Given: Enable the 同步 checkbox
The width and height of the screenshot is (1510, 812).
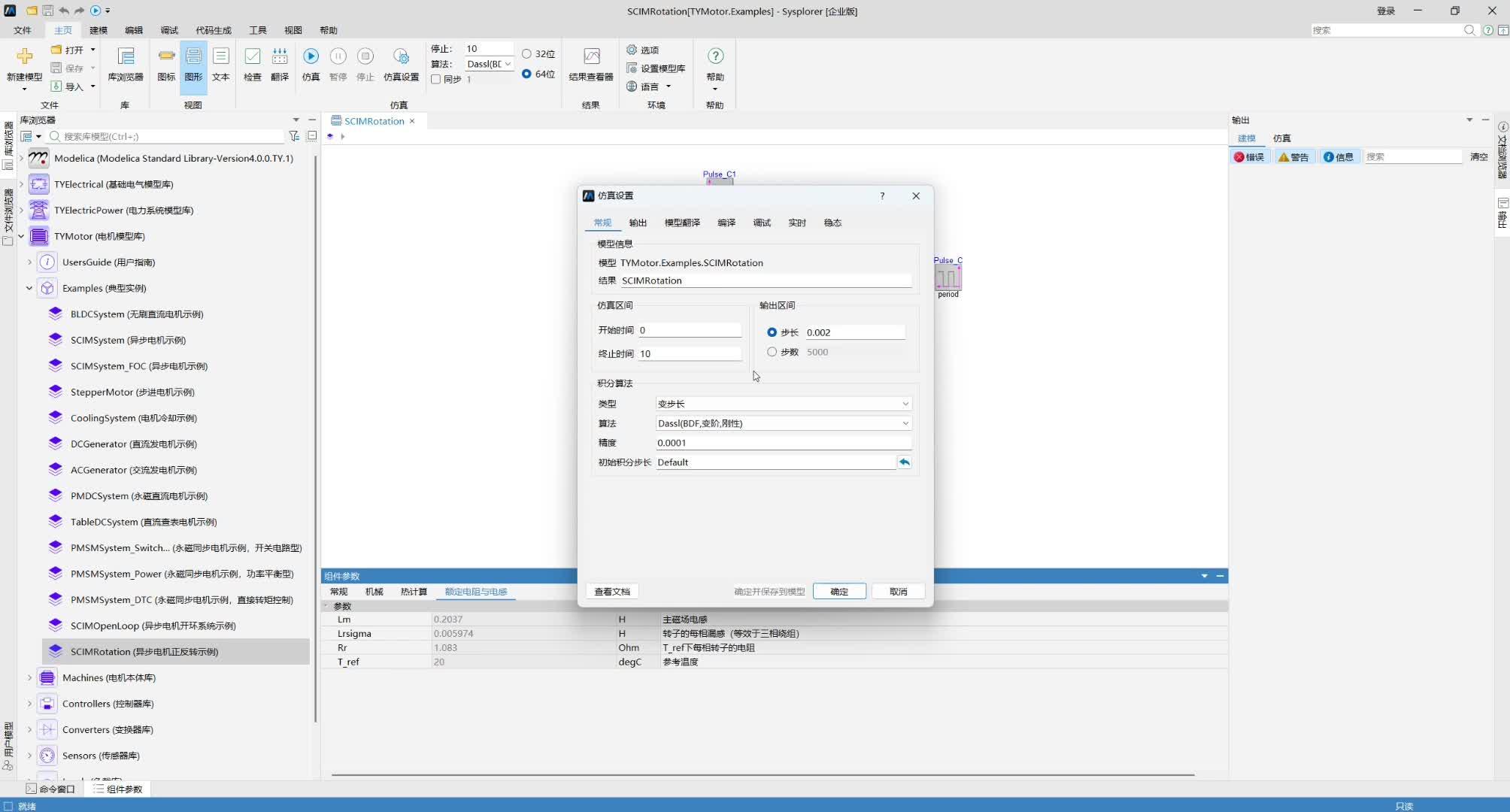Looking at the screenshot, I should [435, 79].
